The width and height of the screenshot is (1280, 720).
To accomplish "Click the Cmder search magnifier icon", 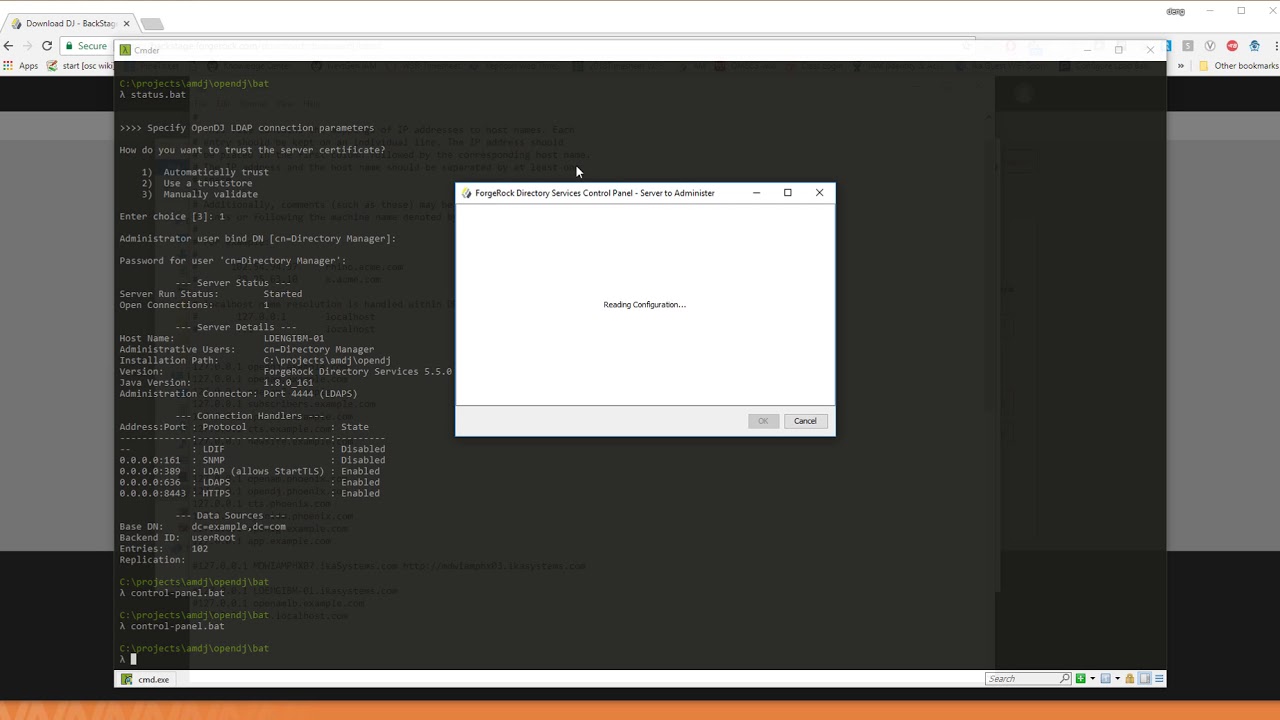I will pos(1065,679).
